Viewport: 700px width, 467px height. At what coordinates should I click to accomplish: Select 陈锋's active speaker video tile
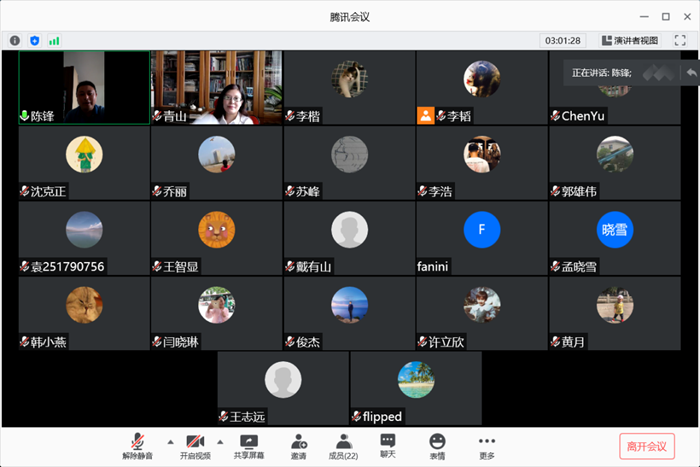84,87
